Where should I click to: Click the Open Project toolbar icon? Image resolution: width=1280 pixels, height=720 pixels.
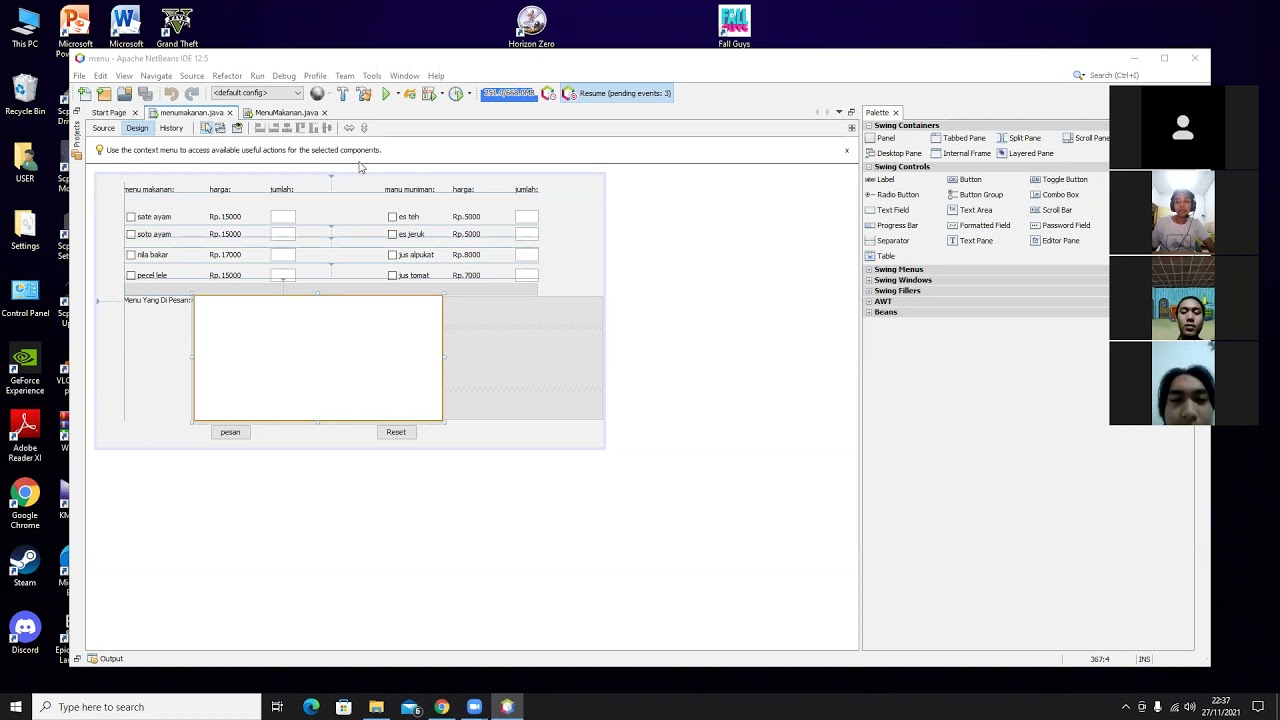point(124,93)
